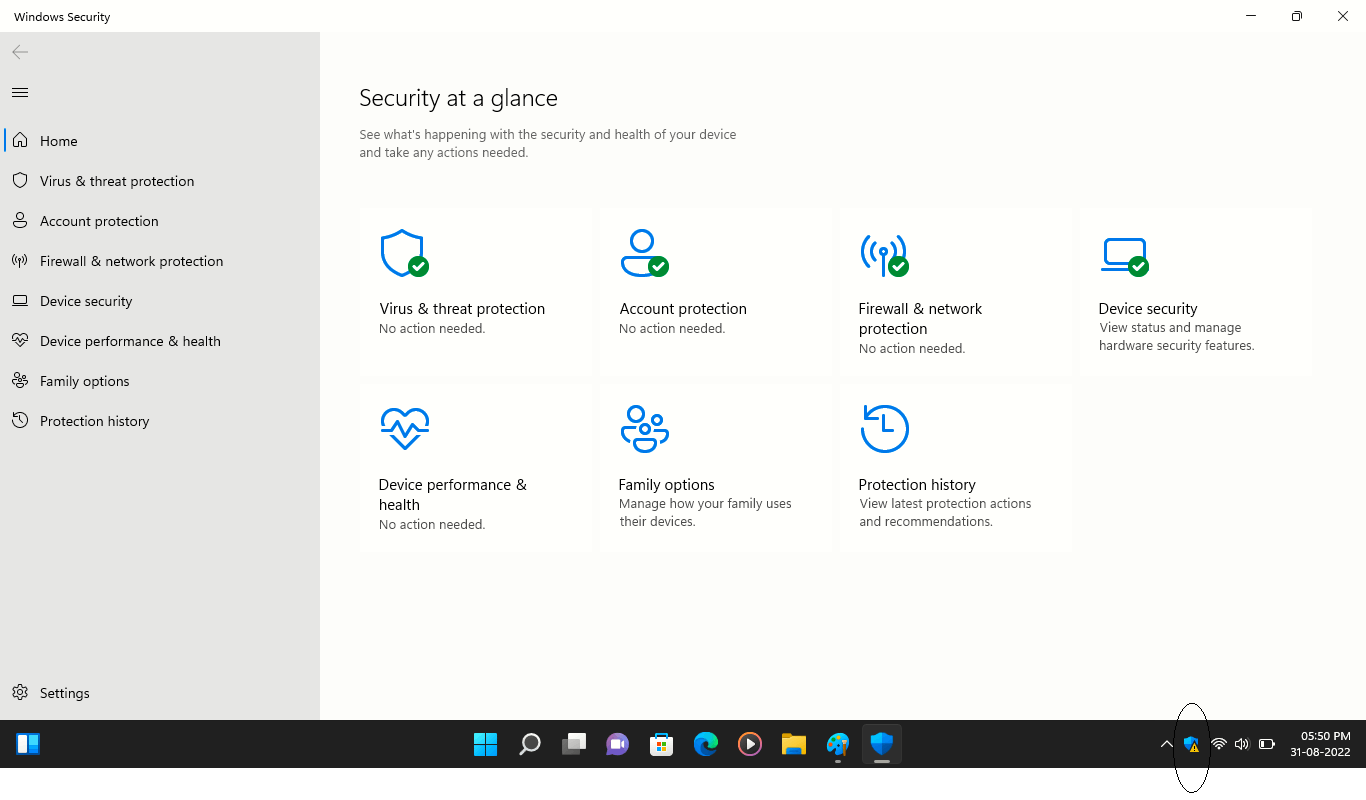Viewport: 1366px width, 800px height.
Task: Click the Settings gear icon
Action: (x=20, y=692)
